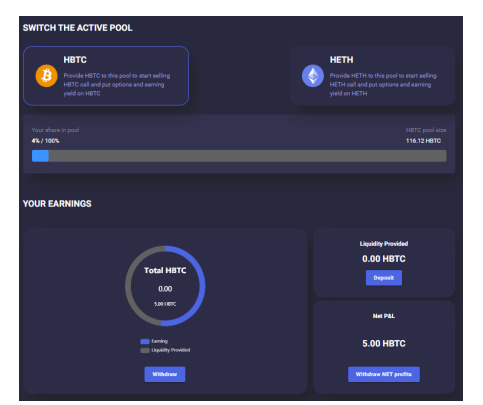Click the Withdraw button below the chart
Viewport: 483px width, 405px height.
point(165,374)
